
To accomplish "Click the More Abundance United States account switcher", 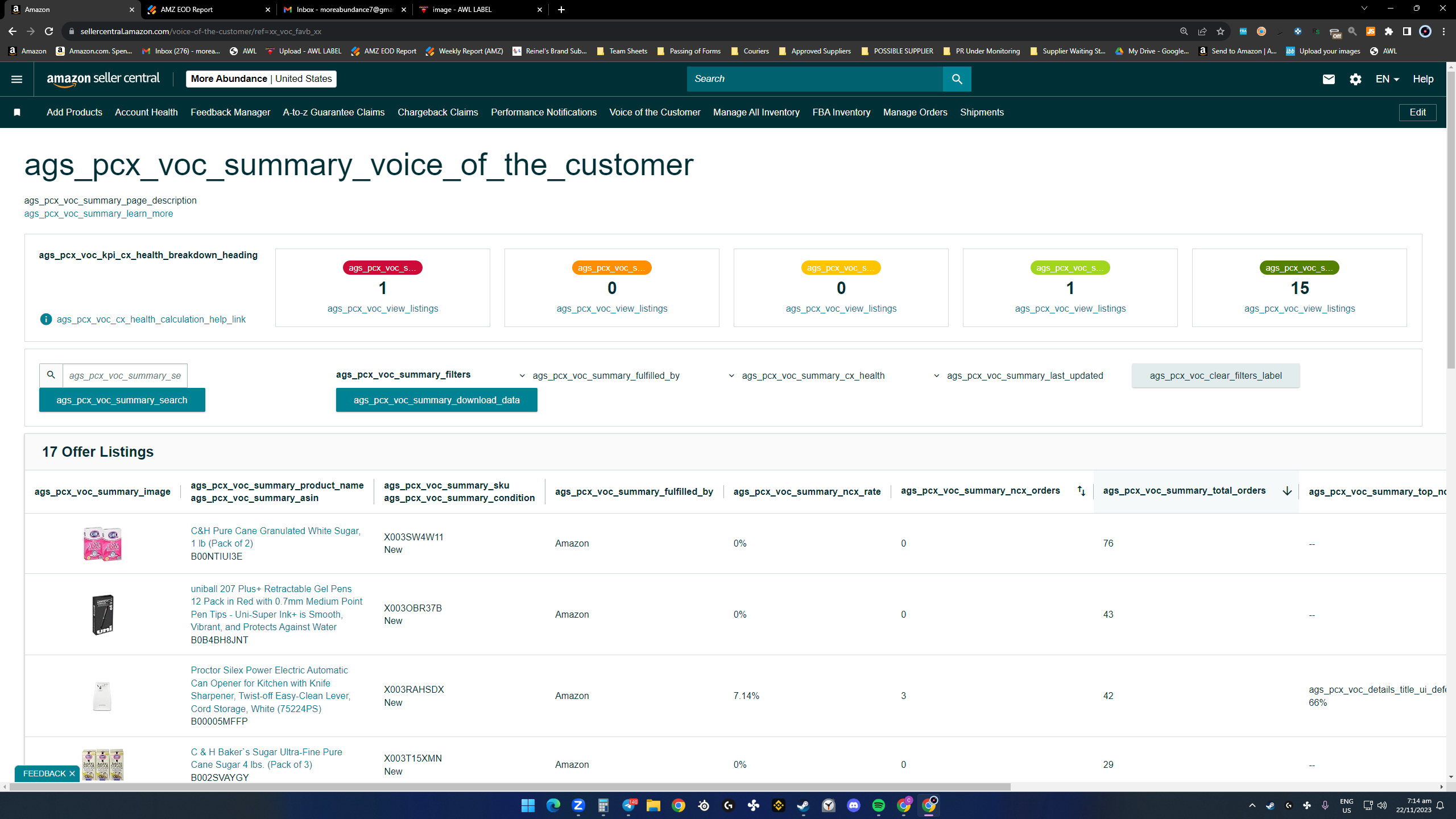I will click(261, 79).
